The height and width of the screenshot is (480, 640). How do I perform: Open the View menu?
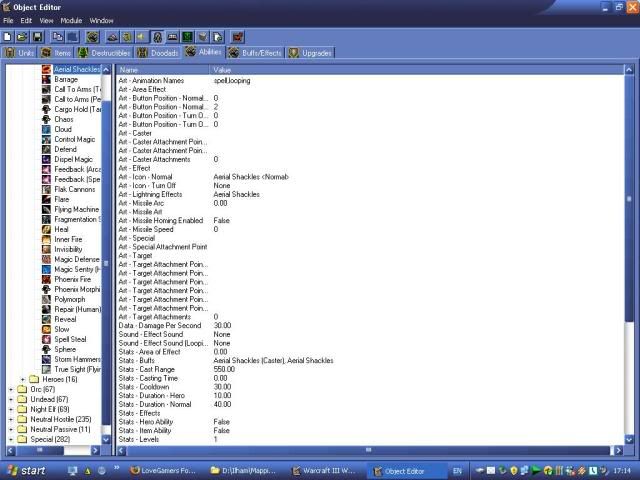coord(46,20)
